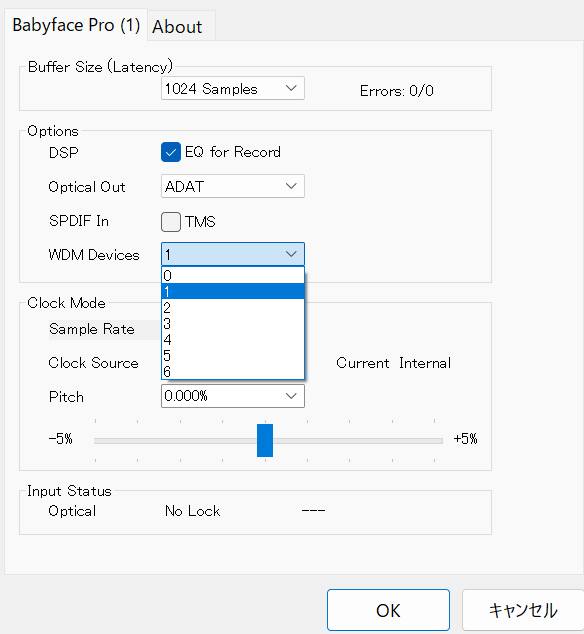This screenshot has height=634, width=584.
Task: Choose 5 in WDM Devices list
Action: (233, 355)
